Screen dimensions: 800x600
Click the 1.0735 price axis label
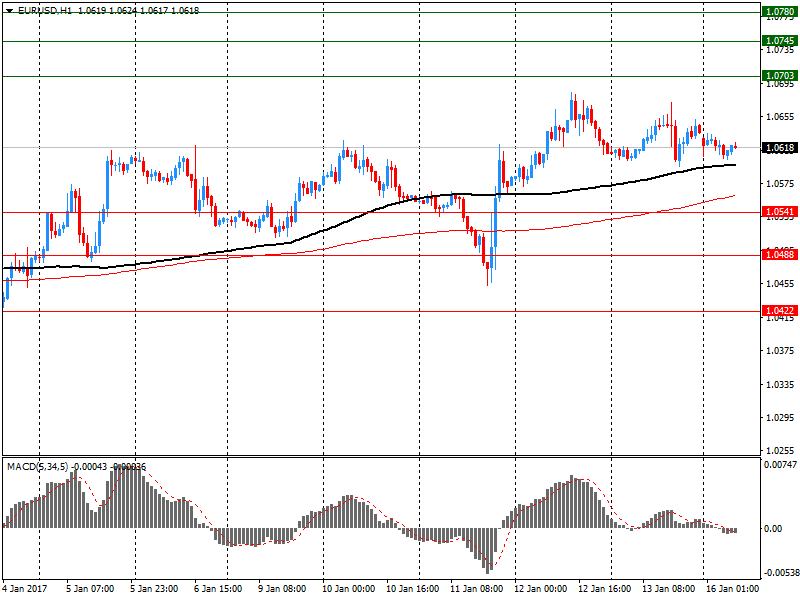point(781,49)
